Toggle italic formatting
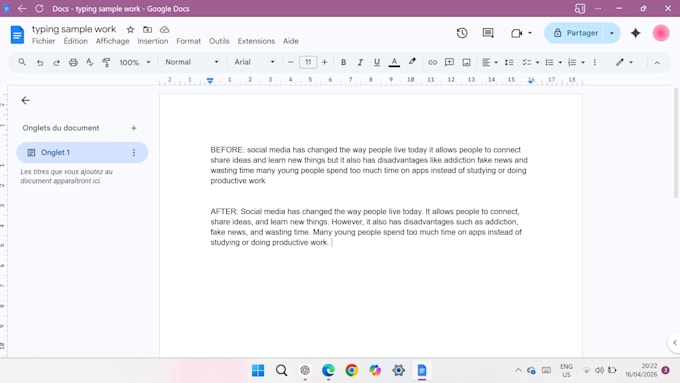 pos(360,62)
